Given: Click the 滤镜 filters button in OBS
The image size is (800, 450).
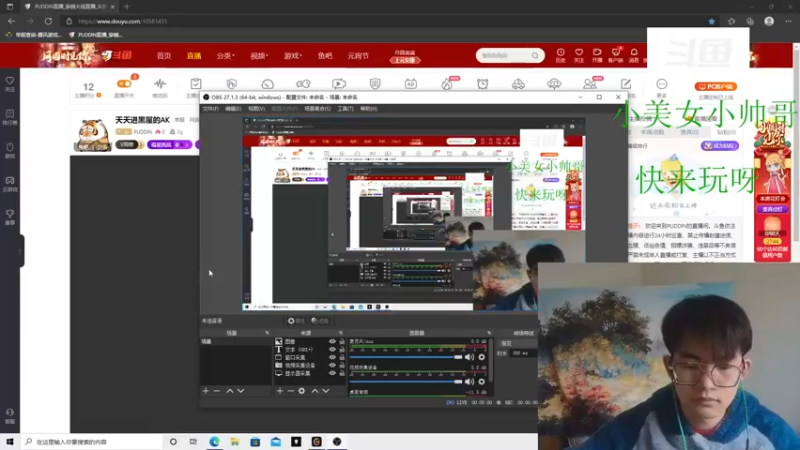Looking at the screenshot, I should (320, 321).
